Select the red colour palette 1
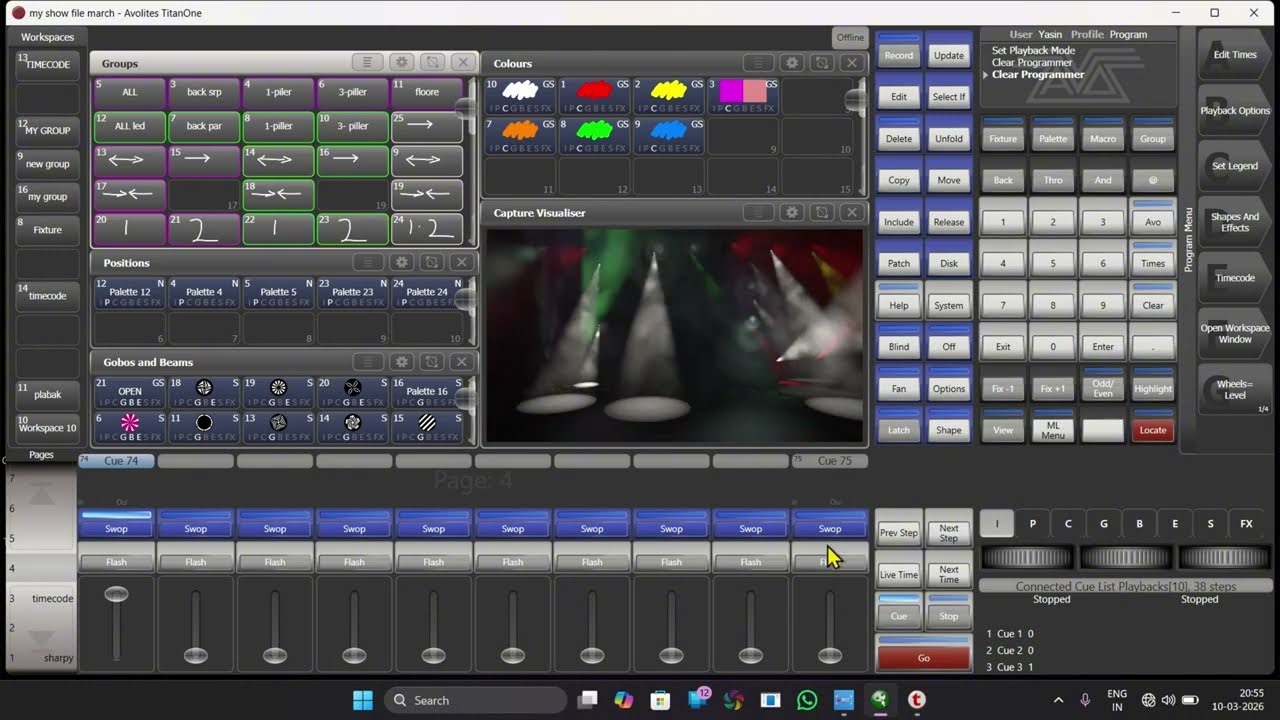 (x=594, y=95)
